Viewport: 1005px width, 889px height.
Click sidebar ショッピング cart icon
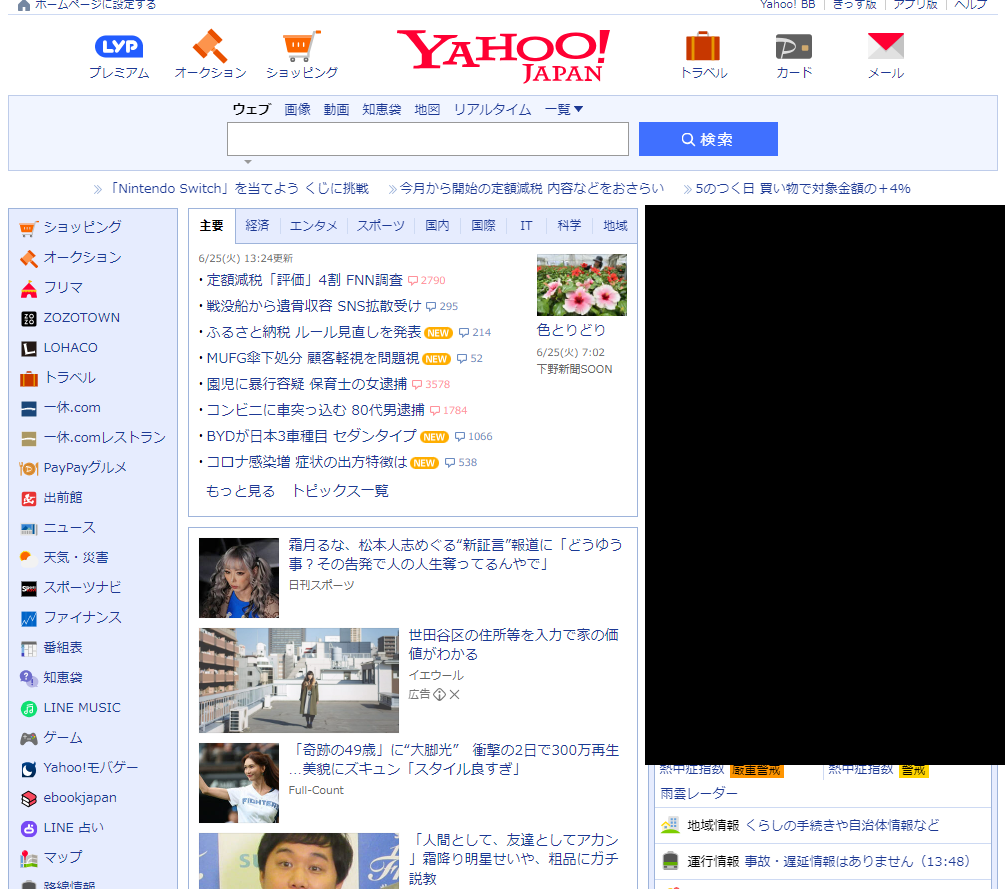(28, 228)
